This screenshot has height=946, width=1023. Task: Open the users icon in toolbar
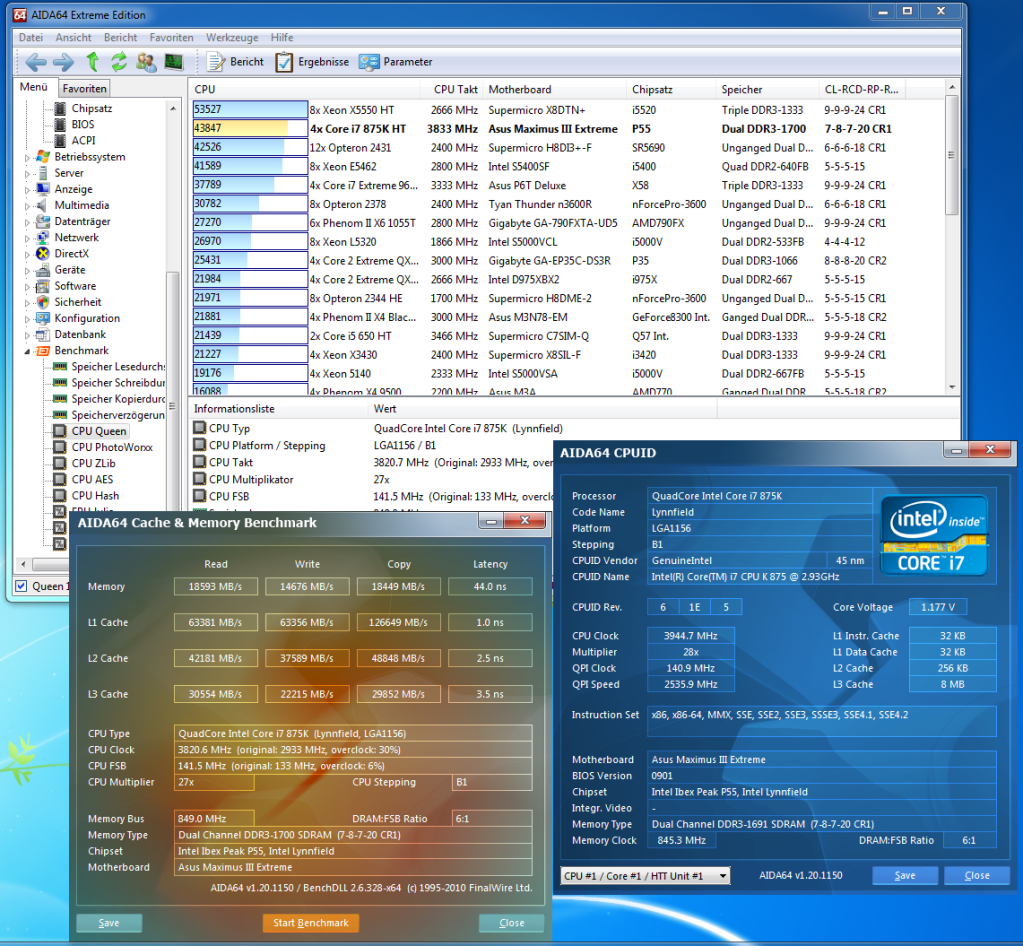[x=146, y=62]
